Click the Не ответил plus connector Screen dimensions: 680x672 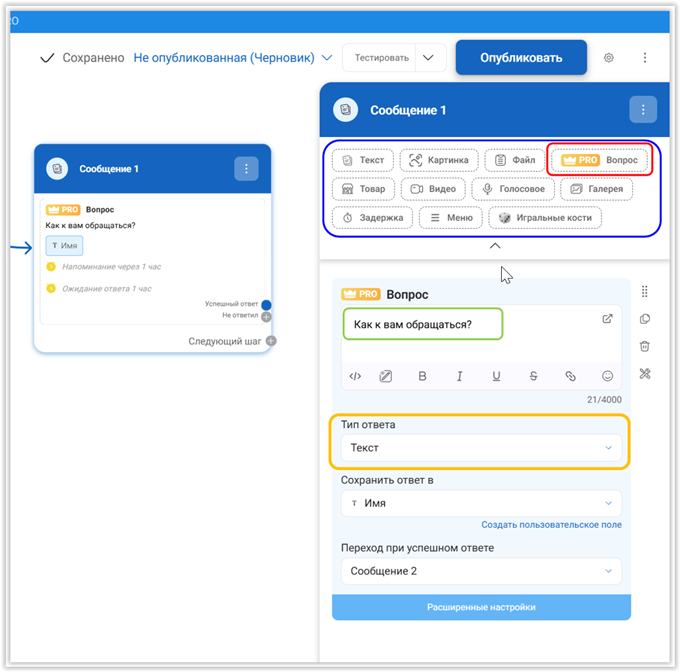pos(266,316)
